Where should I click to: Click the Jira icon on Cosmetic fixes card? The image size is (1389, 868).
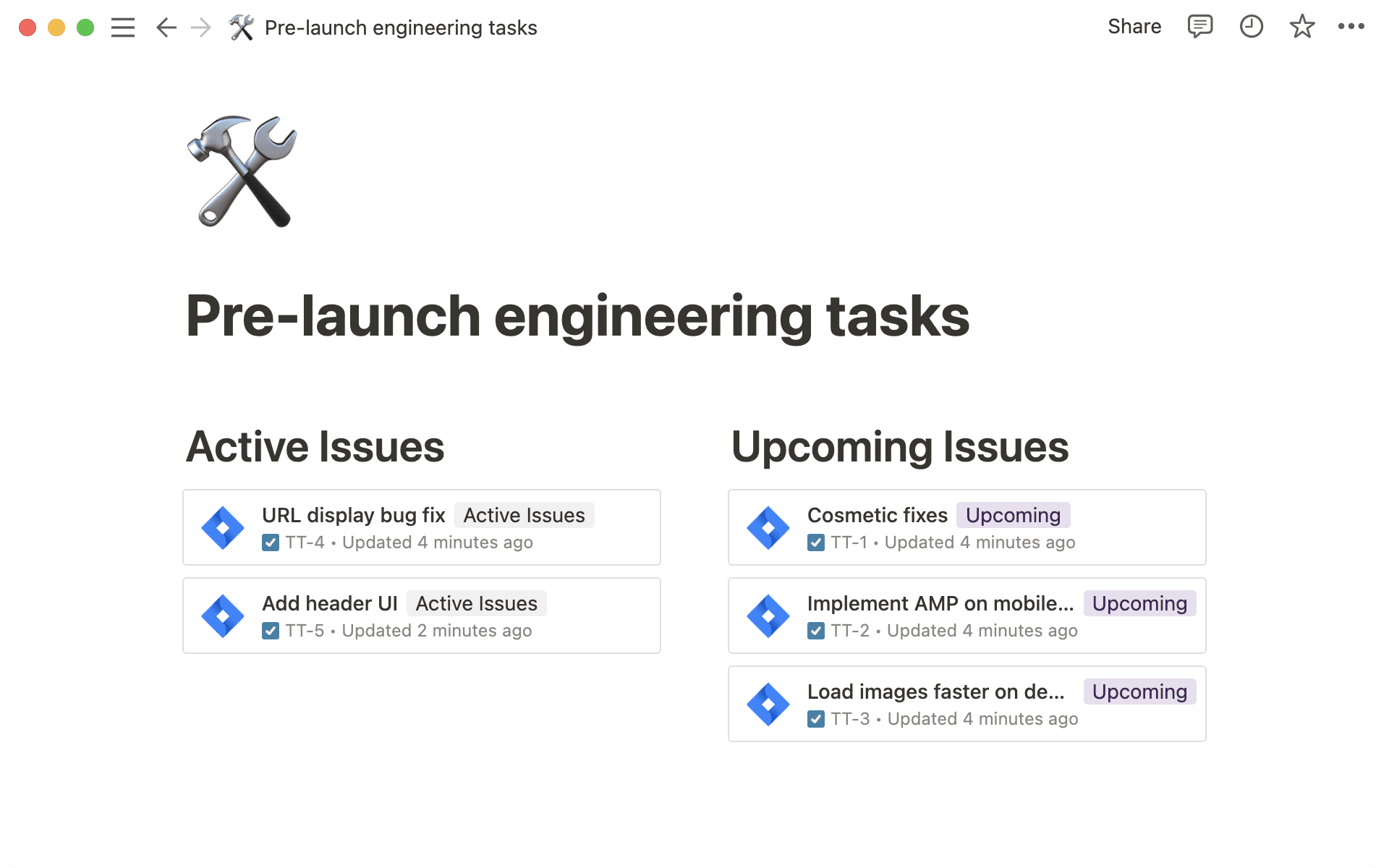tap(768, 527)
